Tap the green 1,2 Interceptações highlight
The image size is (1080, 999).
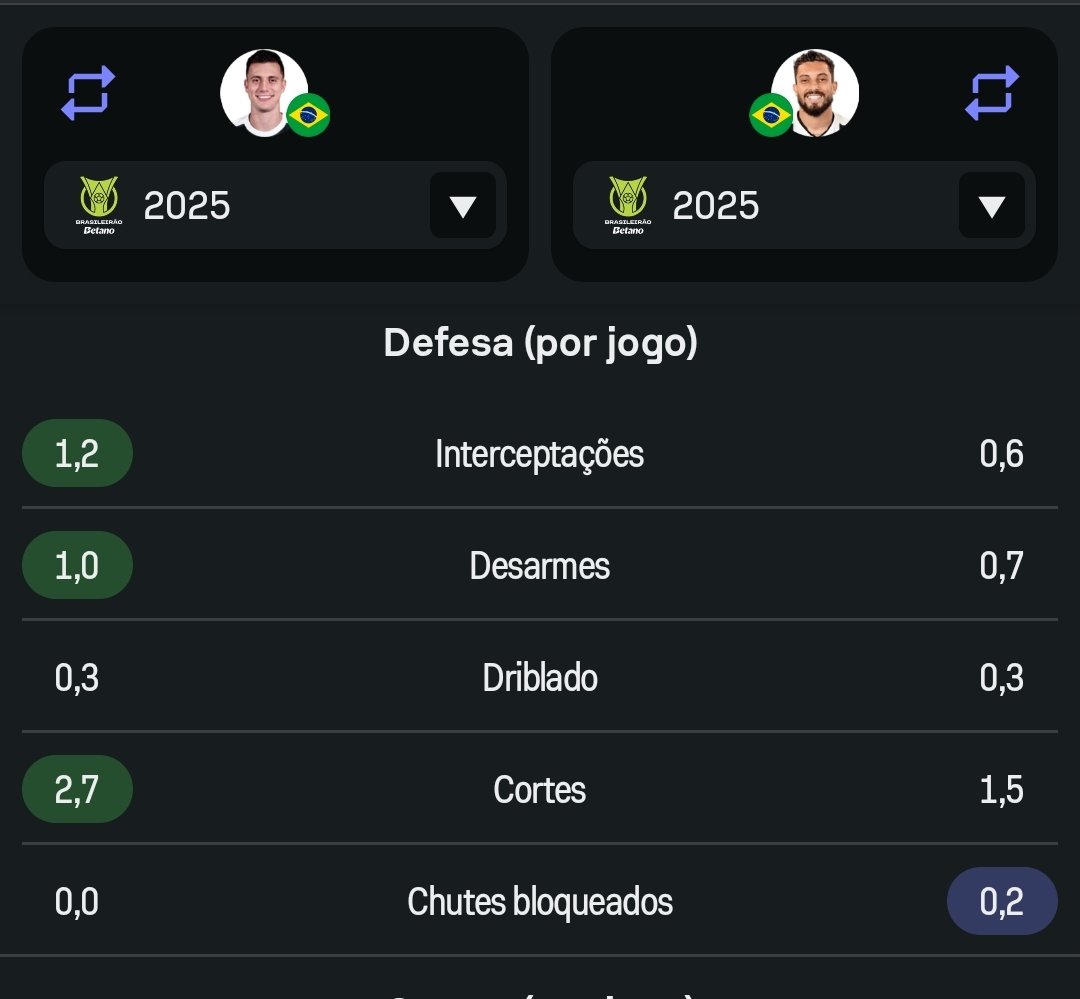[77, 454]
